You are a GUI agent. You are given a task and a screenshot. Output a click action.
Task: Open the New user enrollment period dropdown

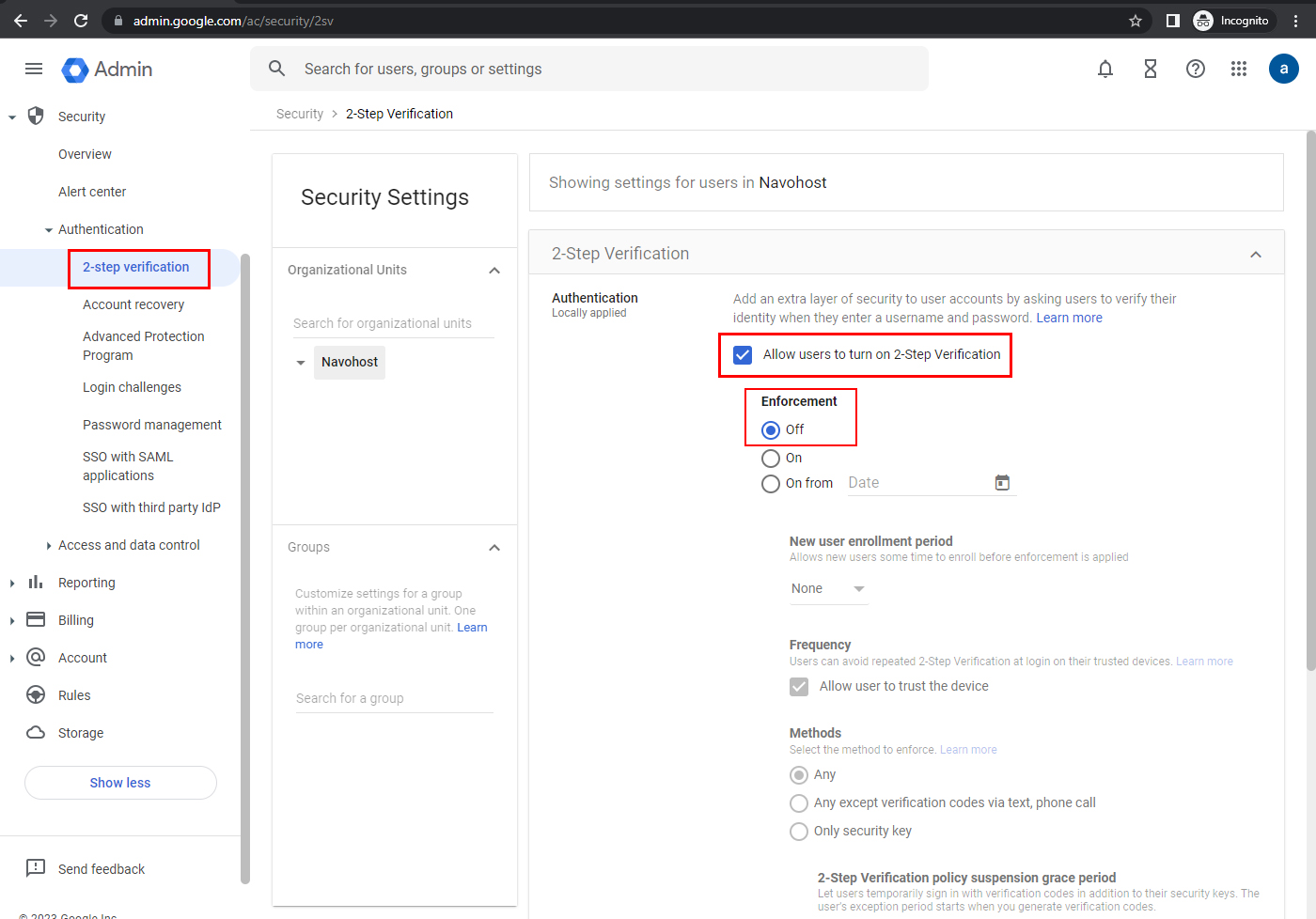(827, 589)
